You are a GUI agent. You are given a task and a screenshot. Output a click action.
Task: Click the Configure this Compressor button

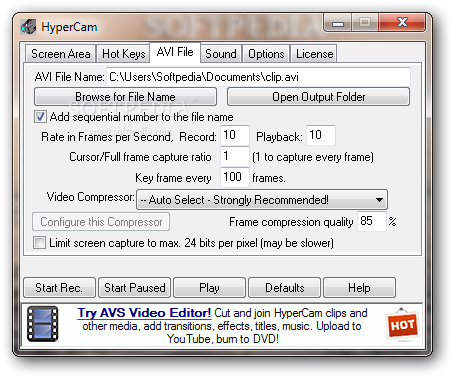(x=101, y=222)
